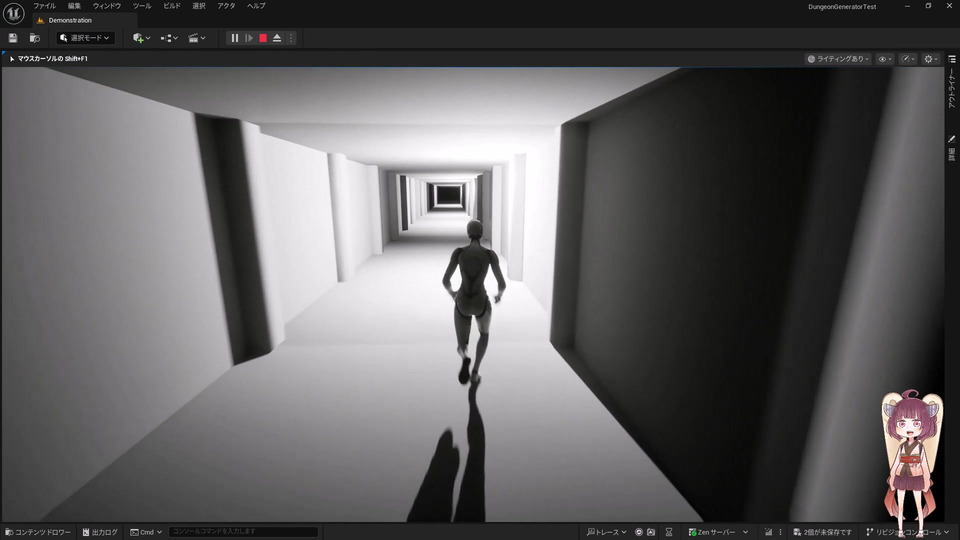Click the trace record circle icon
Image resolution: width=960 pixels, height=540 pixels.
click(639, 532)
